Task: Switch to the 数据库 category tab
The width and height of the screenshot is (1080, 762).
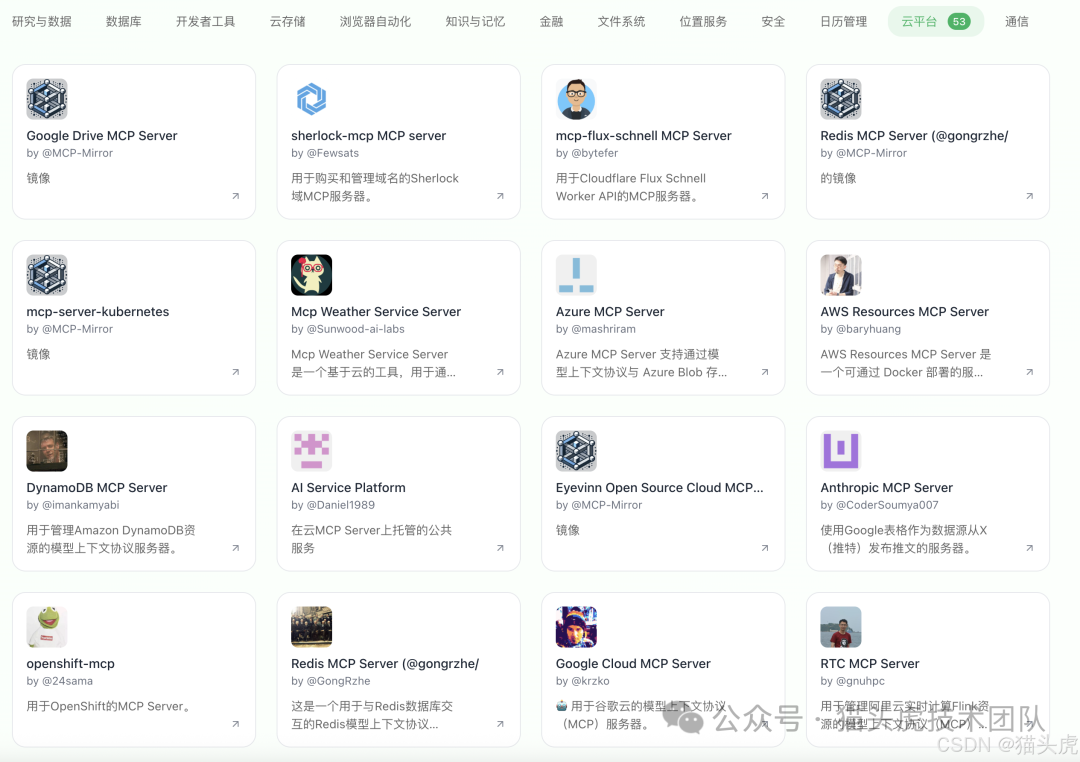Action: (x=123, y=21)
